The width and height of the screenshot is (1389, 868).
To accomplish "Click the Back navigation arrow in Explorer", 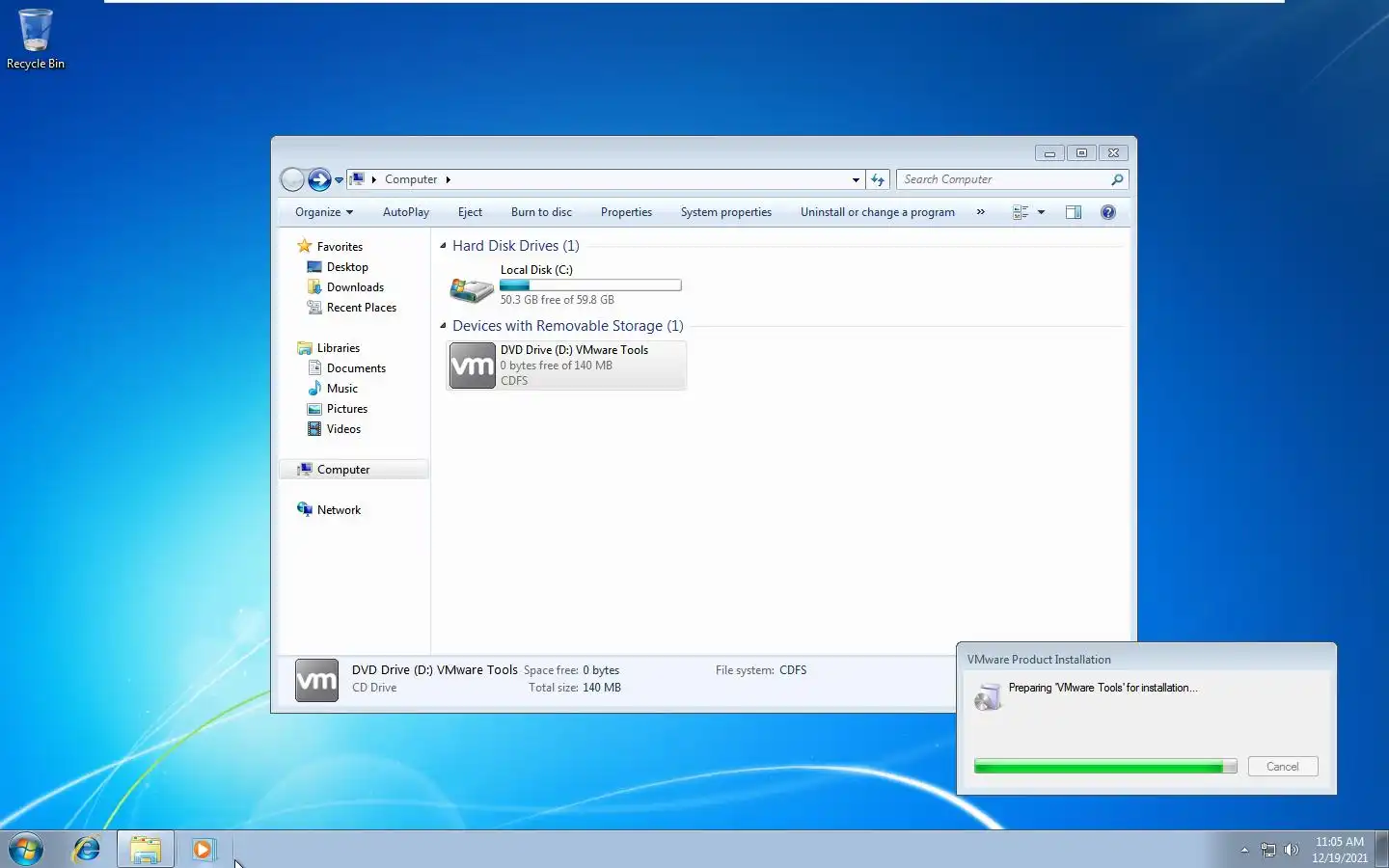I will pos(292,179).
